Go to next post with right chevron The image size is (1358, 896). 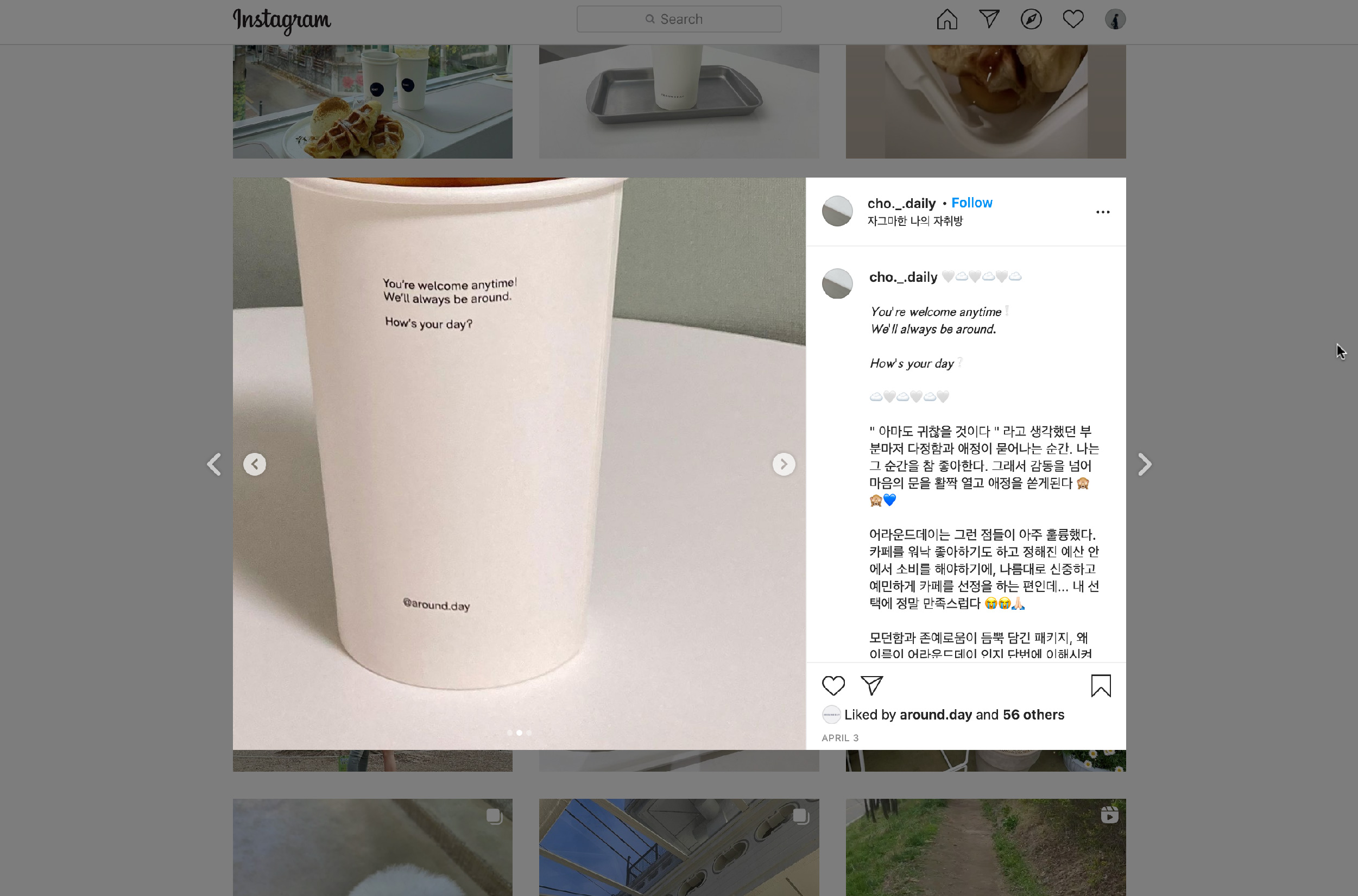pyautogui.click(x=1144, y=465)
